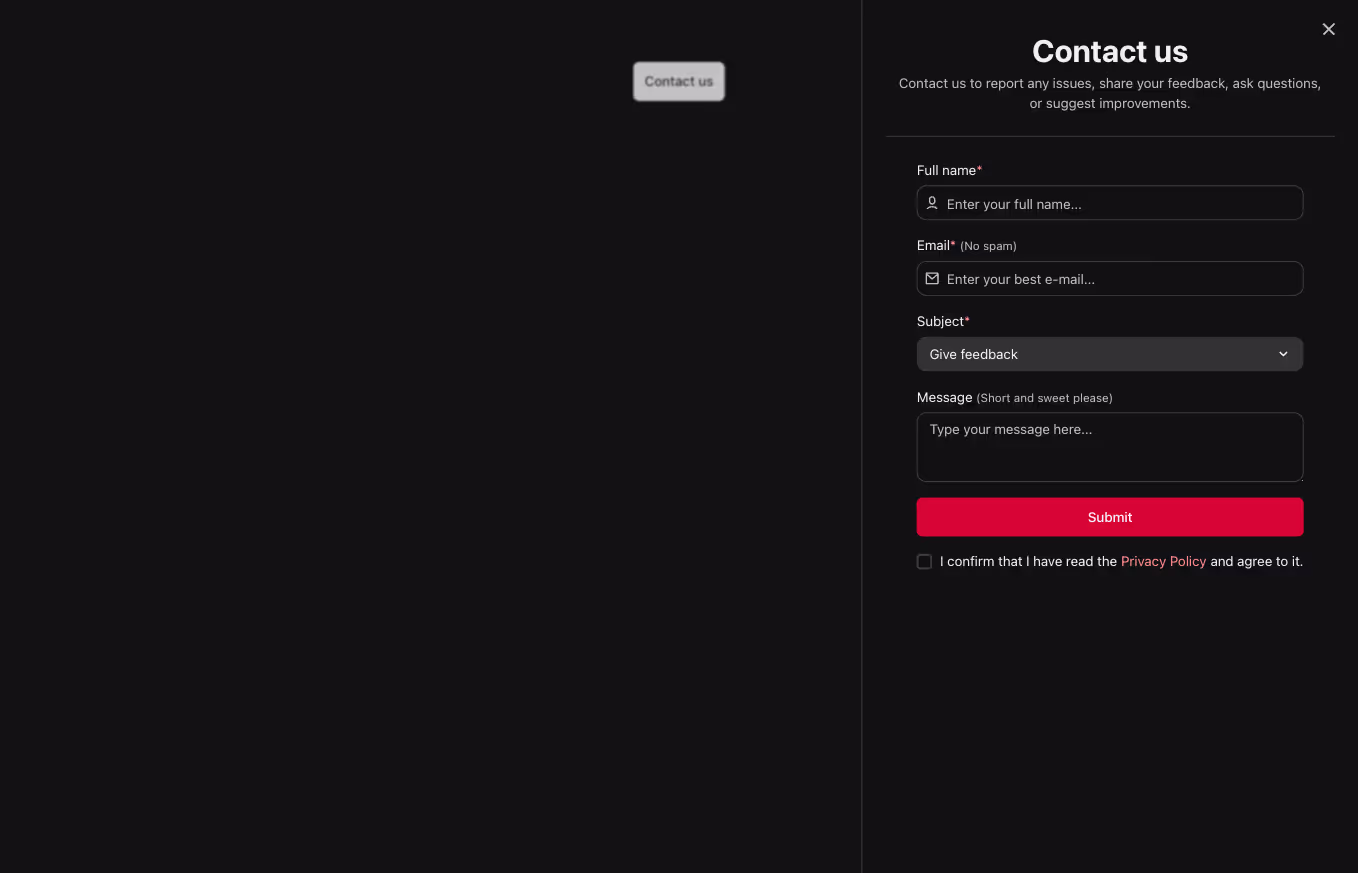Open the Privacy Policy link
This screenshot has width=1358, height=873.
pos(1163,561)
